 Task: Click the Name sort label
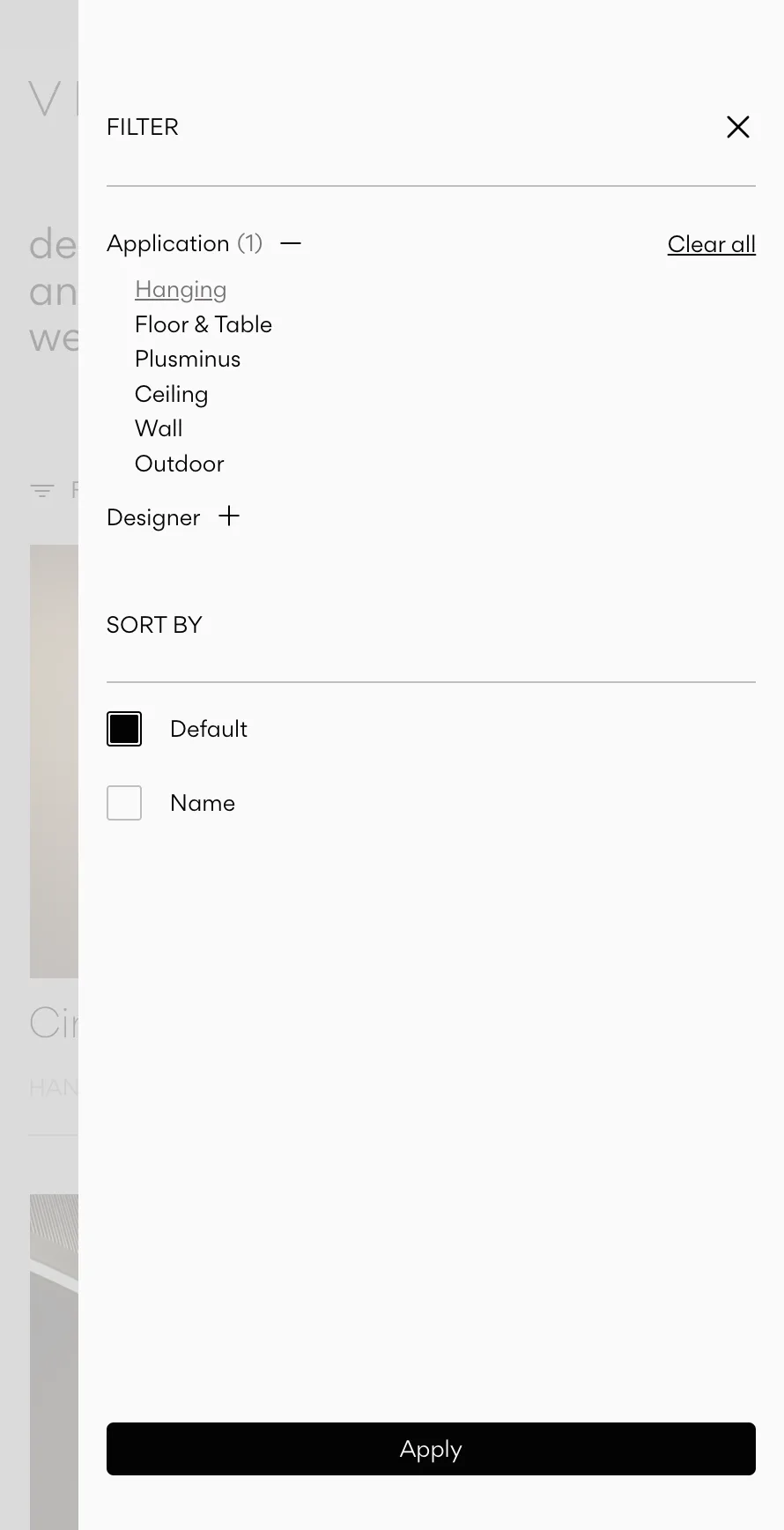point(203,803)
